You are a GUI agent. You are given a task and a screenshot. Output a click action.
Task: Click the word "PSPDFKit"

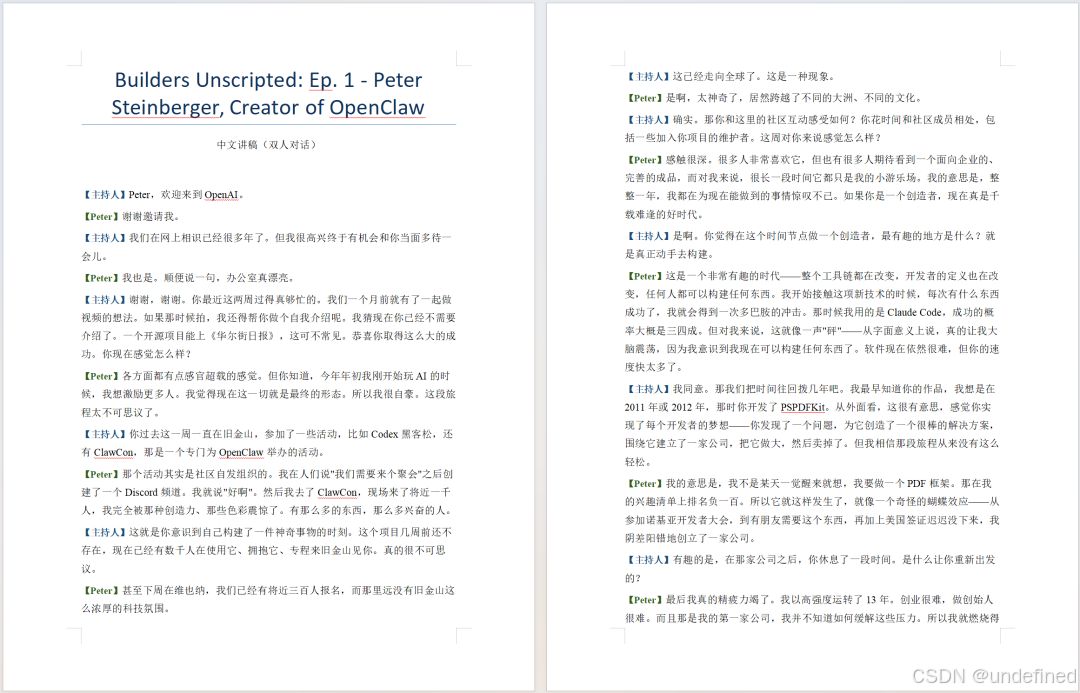click(x=802, y=407)
